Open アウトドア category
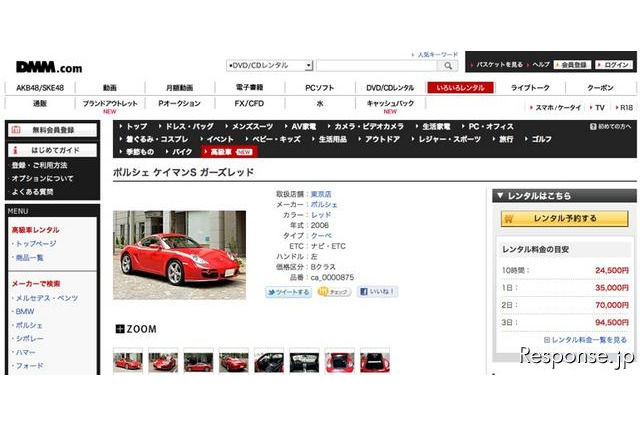The height and width of the screenshot is (426, 640). click(x=382, y=139)
